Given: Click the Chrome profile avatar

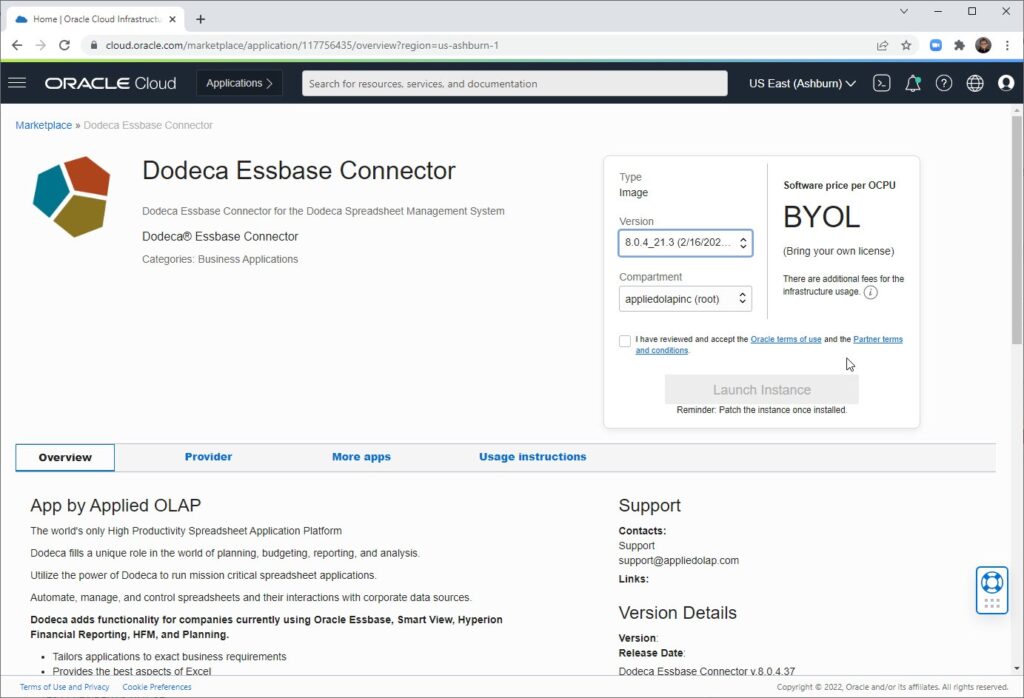Looking at the screenshot, I should [x=983, y=45].
